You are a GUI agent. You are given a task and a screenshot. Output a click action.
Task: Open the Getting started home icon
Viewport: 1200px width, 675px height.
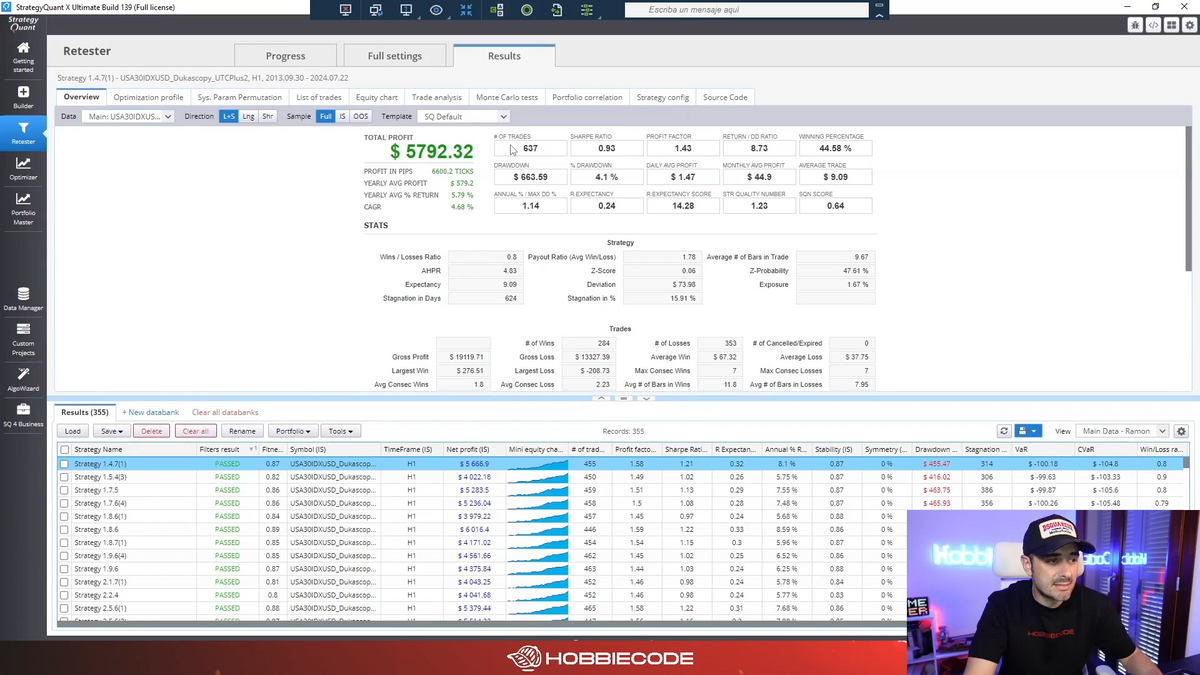point(23,56)
